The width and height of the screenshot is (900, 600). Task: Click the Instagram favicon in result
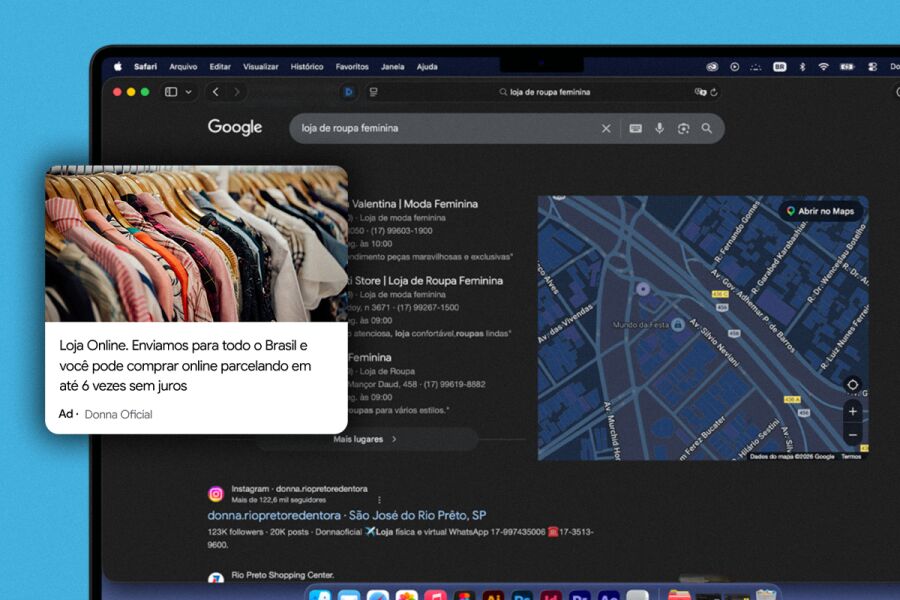pos(216,494)
